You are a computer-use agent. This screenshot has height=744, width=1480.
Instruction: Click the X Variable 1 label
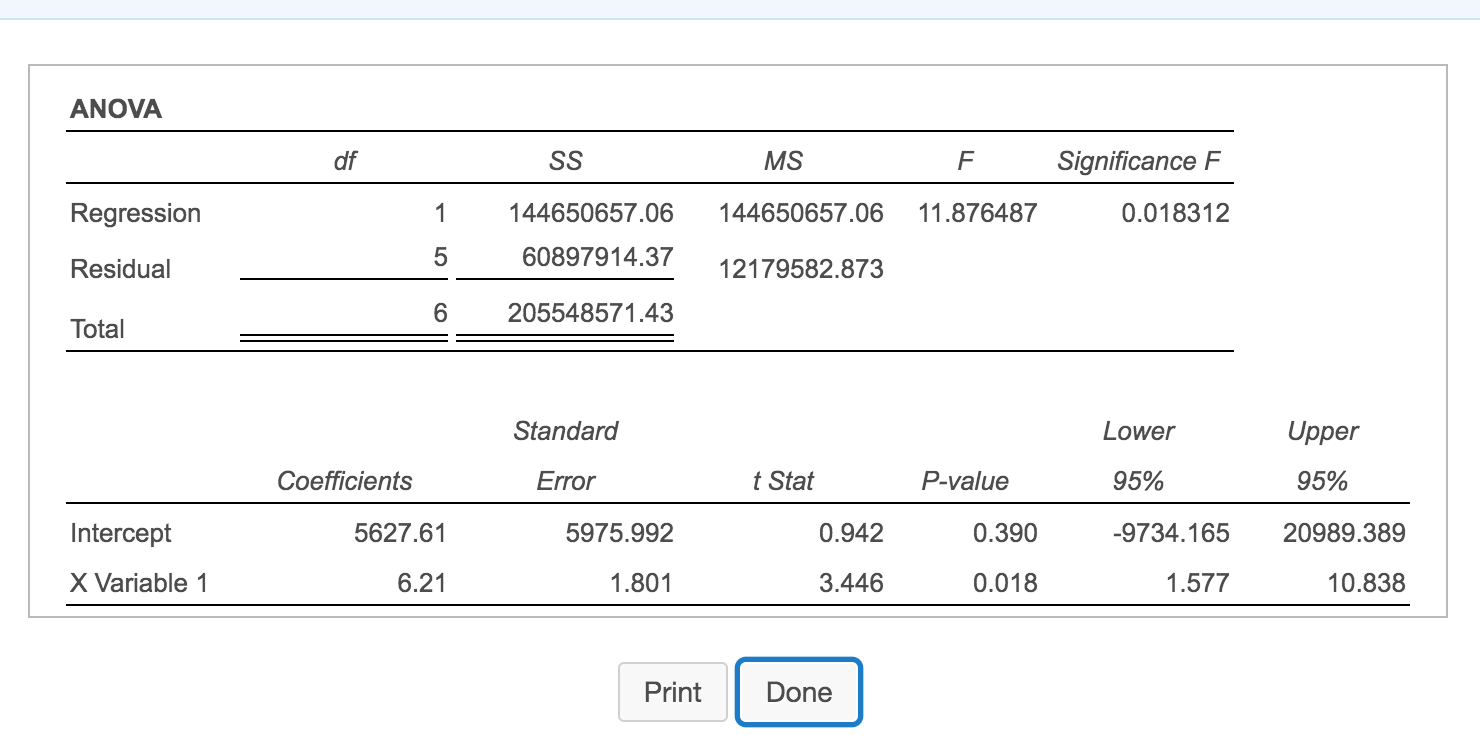coord(139,583)
